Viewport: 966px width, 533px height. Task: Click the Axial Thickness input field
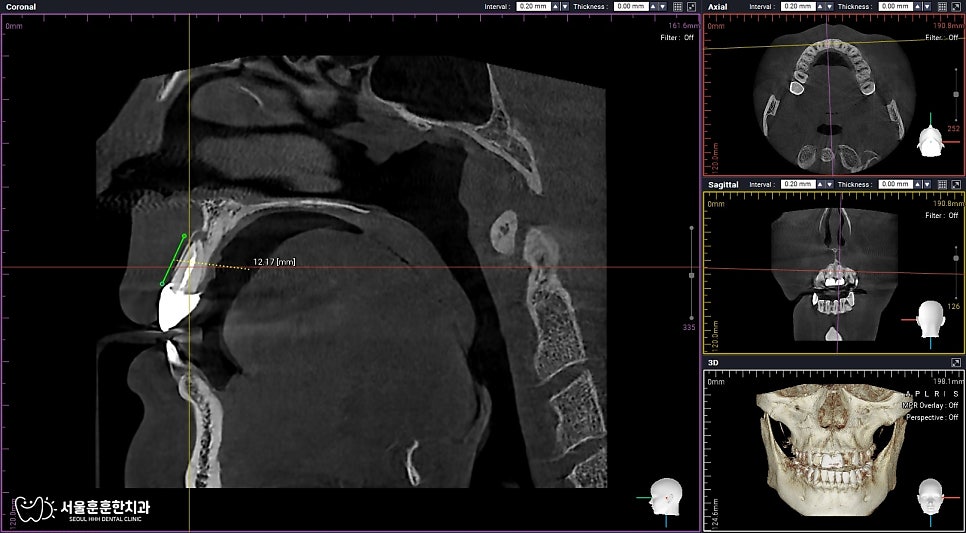(x=896, y=7)
